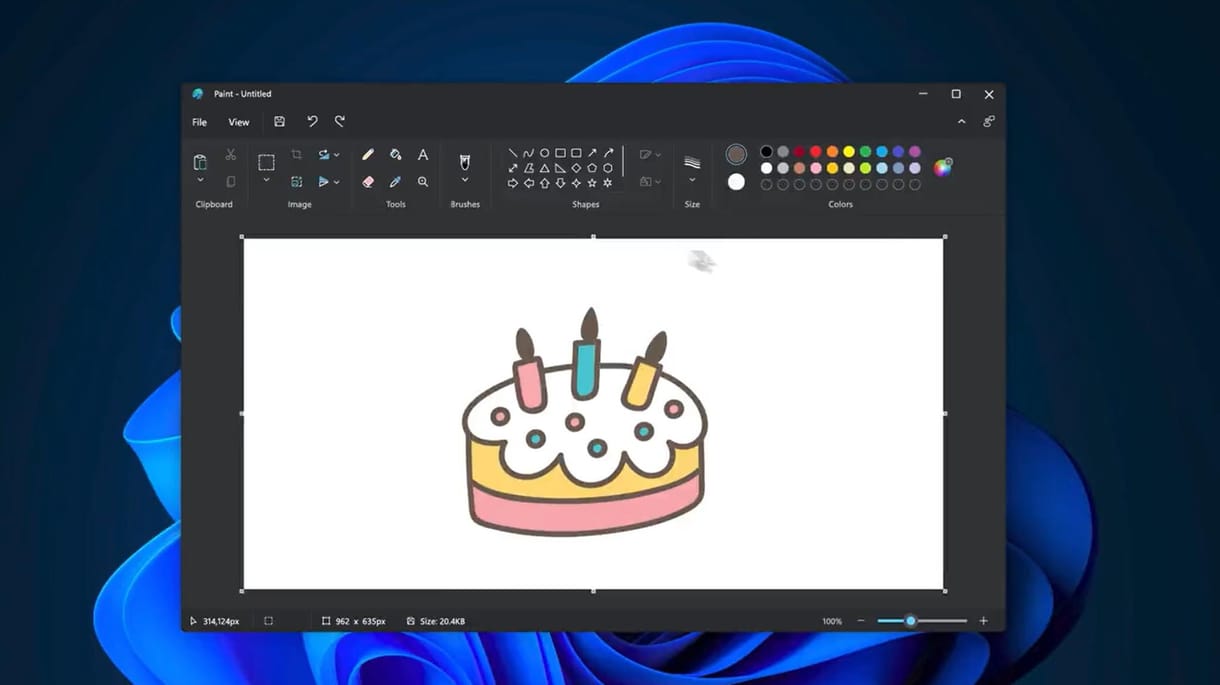Pick the Pentagon shape

592,168
